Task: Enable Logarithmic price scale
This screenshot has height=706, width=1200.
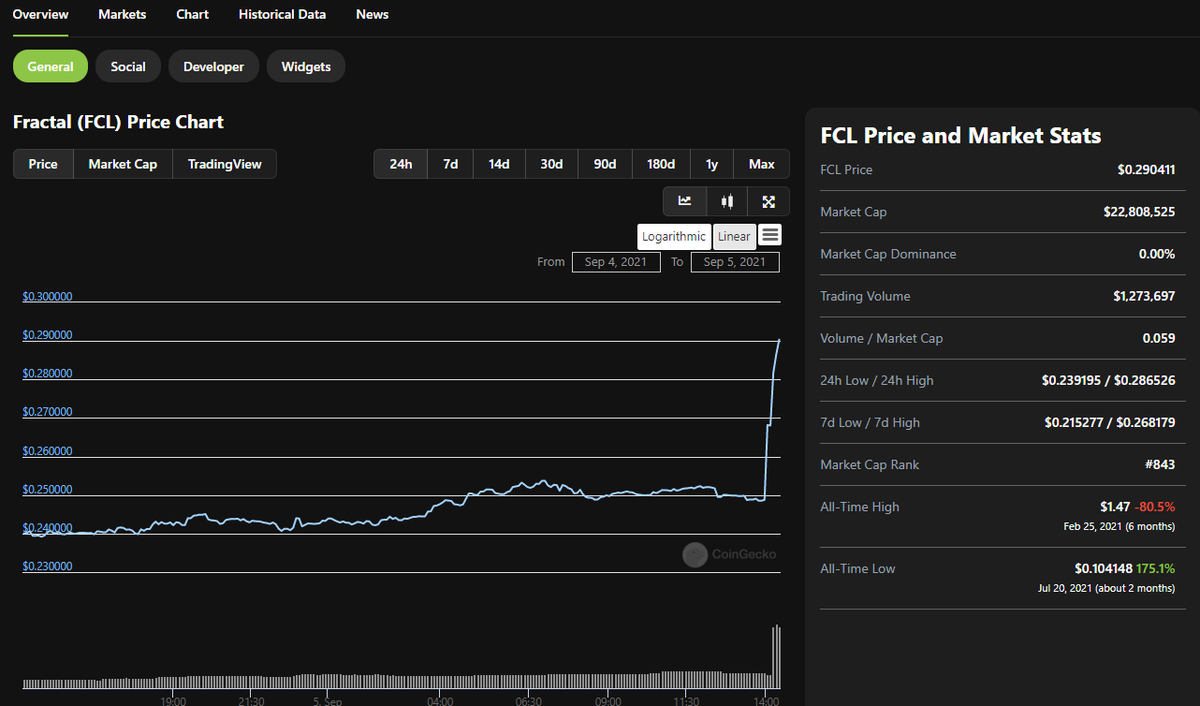Action: pos(674,236)
